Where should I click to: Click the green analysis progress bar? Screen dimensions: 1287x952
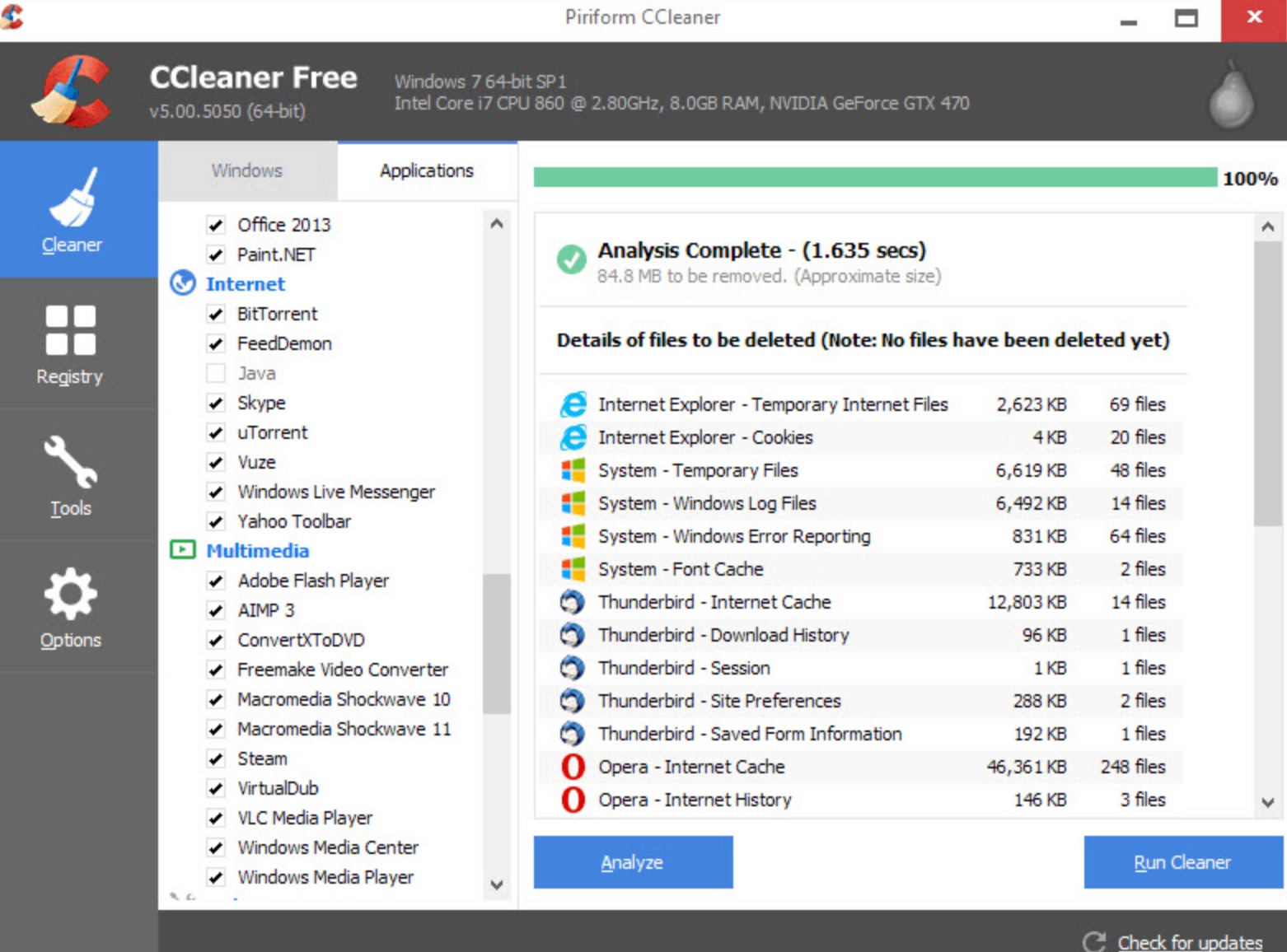pos(875,177)
